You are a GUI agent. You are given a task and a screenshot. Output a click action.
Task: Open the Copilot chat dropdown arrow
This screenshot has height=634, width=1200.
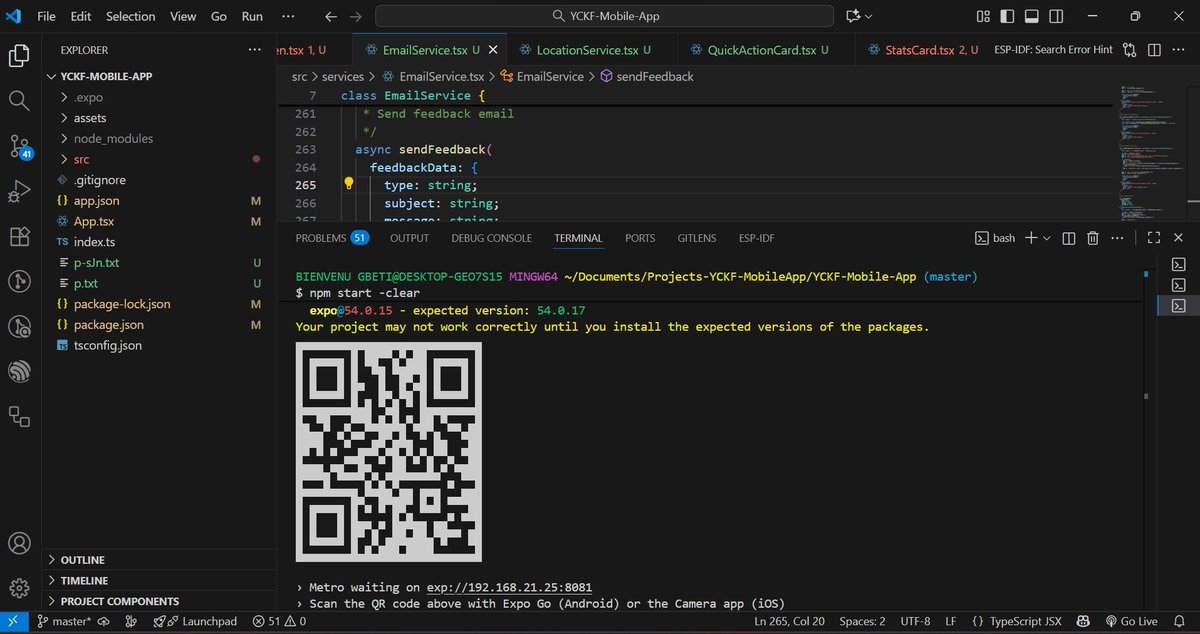coord(868,16)
